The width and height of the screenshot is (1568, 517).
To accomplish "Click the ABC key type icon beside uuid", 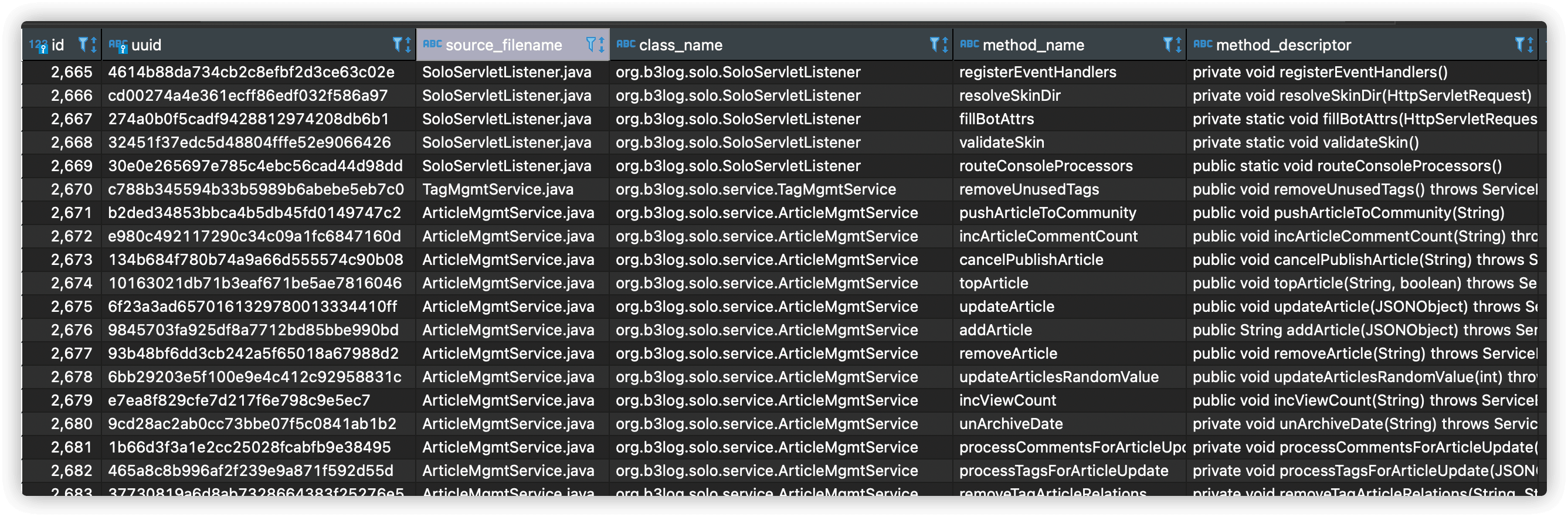I will coord(117,46).
